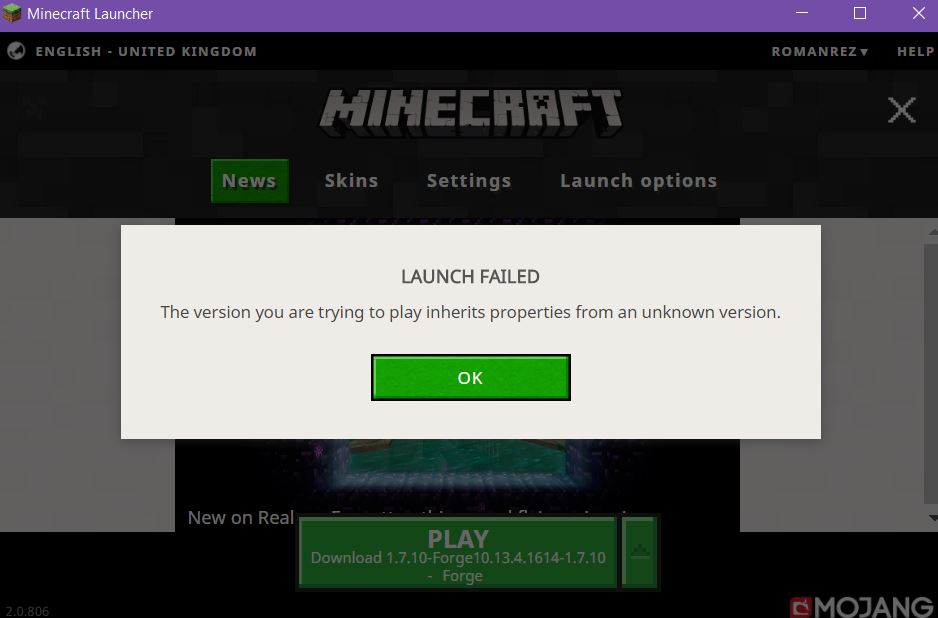
Task: Switch to the News tab
Action: [249, 181]
